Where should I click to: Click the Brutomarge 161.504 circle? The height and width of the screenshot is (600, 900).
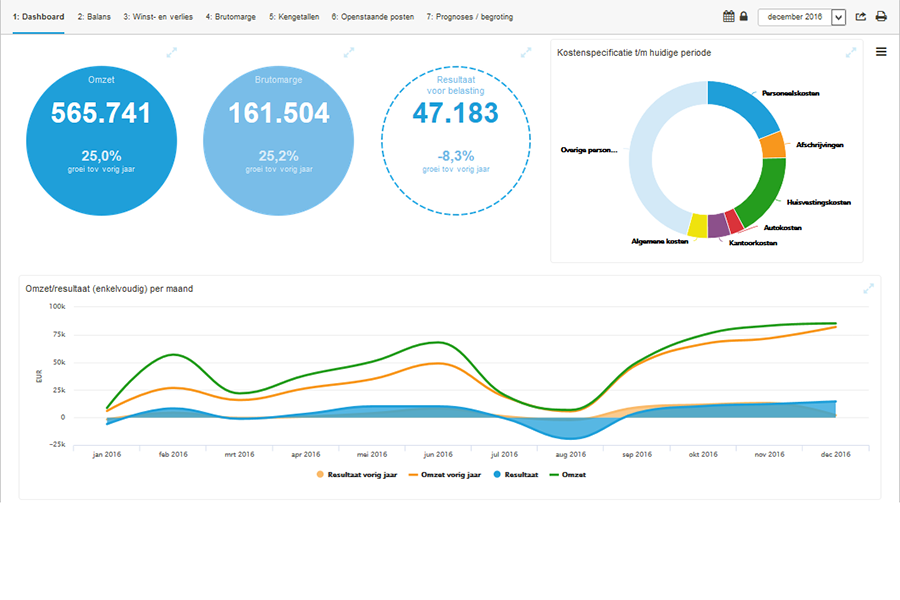pos(278,141)
